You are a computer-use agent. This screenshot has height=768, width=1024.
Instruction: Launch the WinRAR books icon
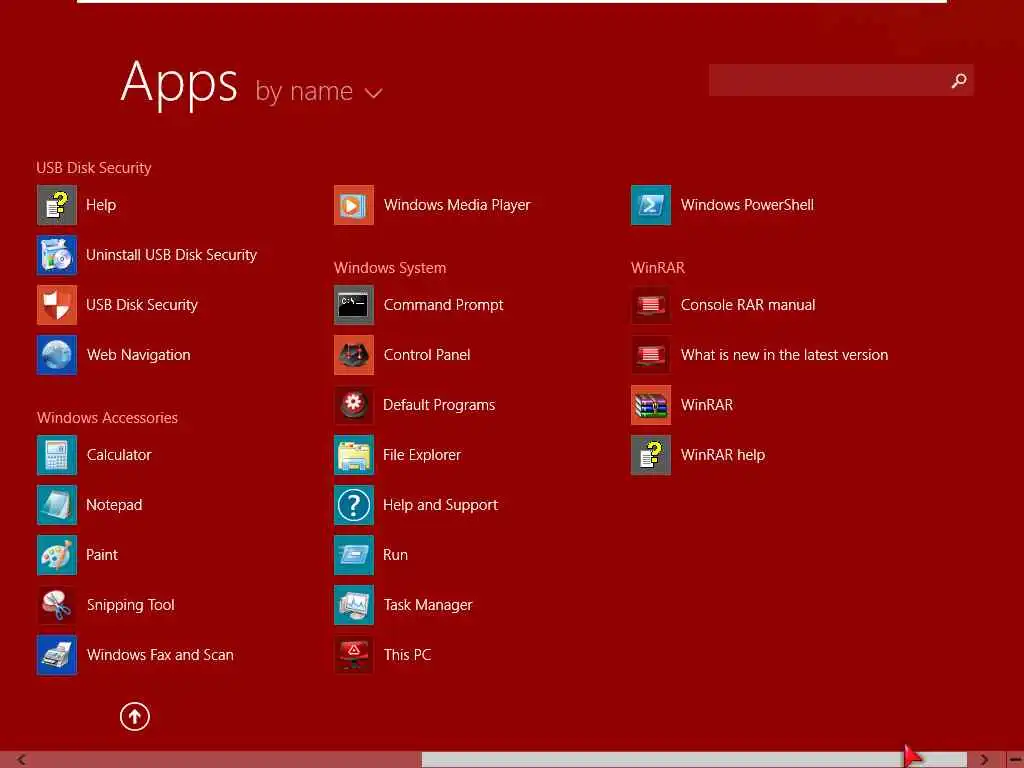click(651, 405)
